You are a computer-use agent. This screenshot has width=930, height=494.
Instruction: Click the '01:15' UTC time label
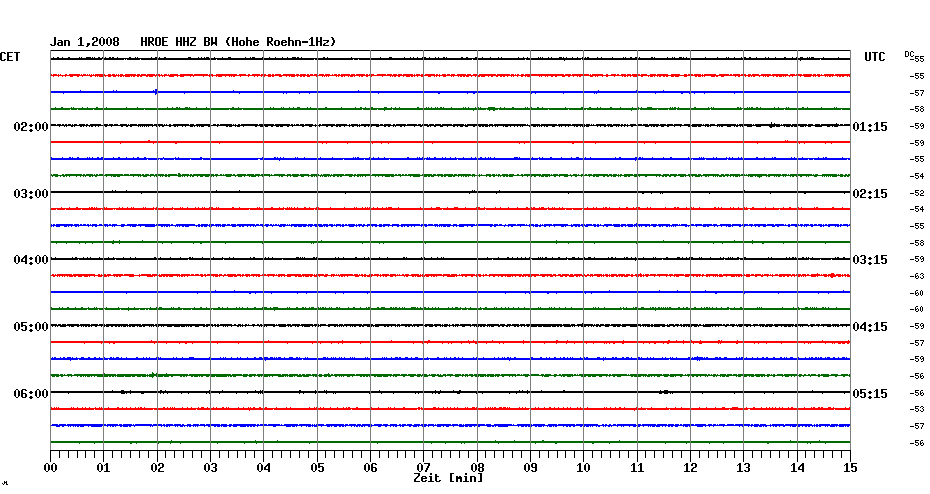click(x=870, y=127)
